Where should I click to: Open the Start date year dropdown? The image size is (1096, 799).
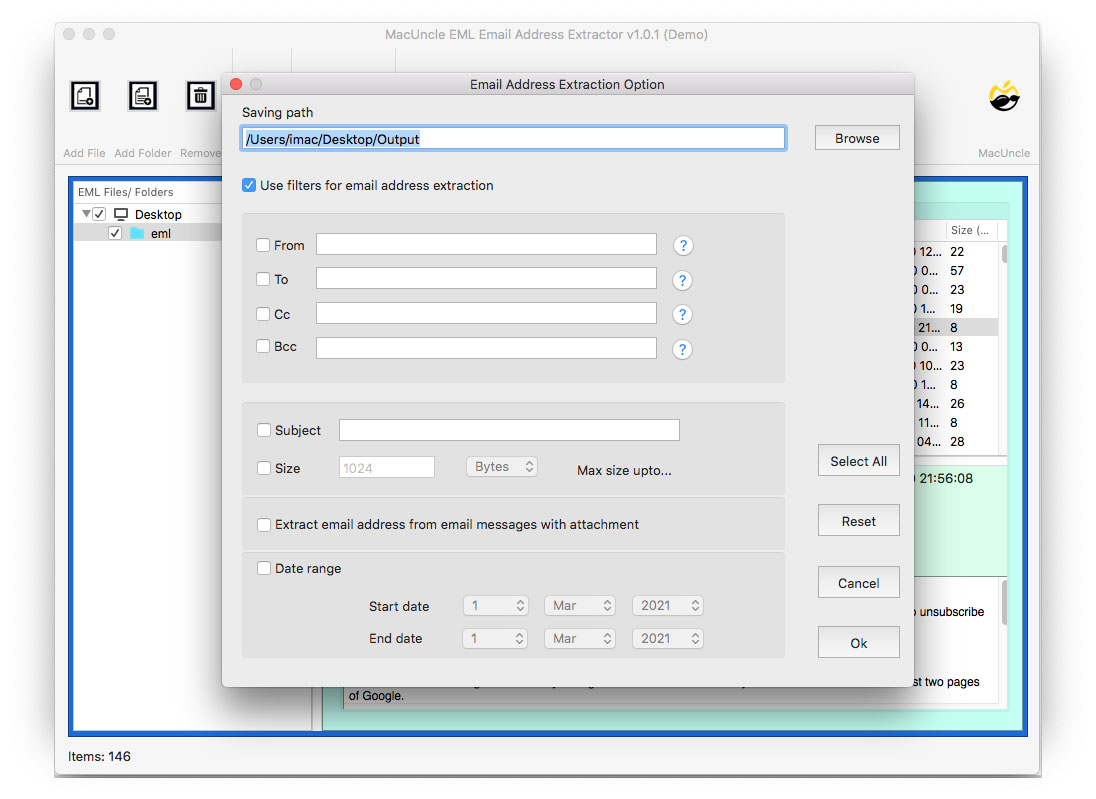668,605
